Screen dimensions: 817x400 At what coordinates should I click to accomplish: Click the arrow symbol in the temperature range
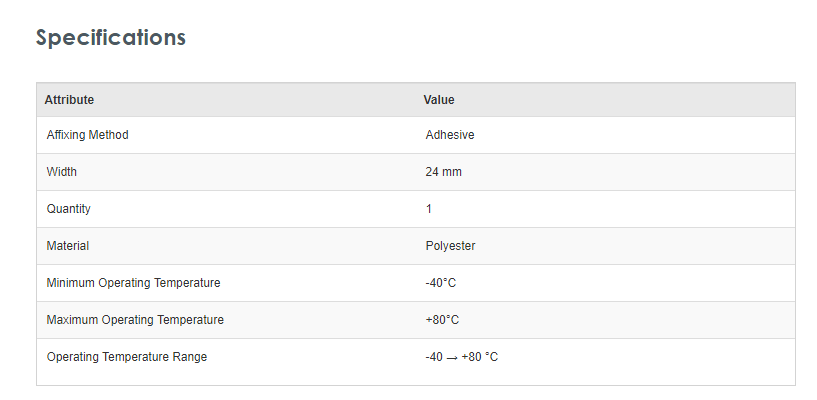[452, 358]
